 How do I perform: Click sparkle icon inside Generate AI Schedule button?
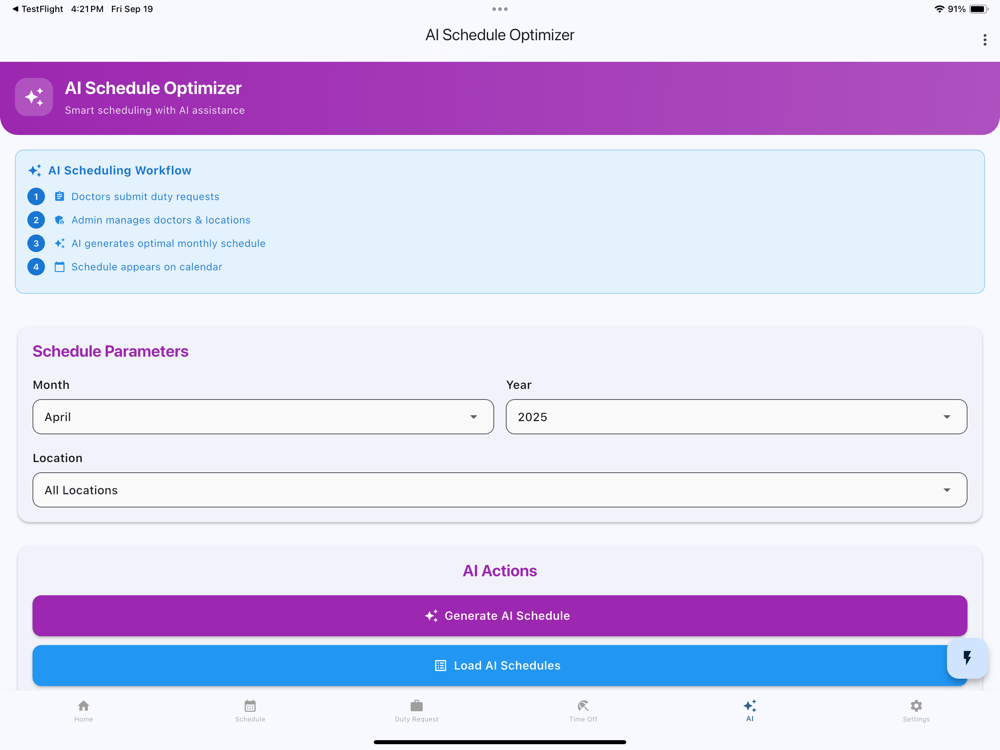(432, 615)
